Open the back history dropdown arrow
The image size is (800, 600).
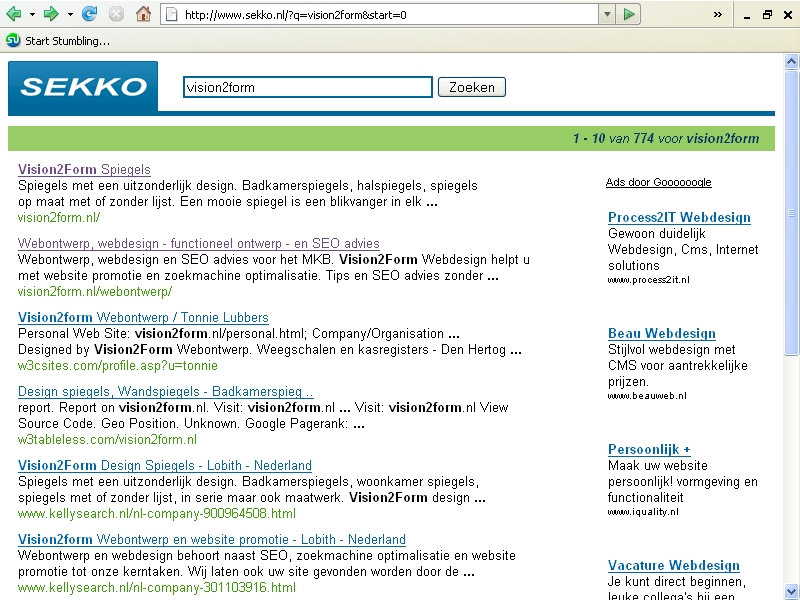tap(32, 14)
